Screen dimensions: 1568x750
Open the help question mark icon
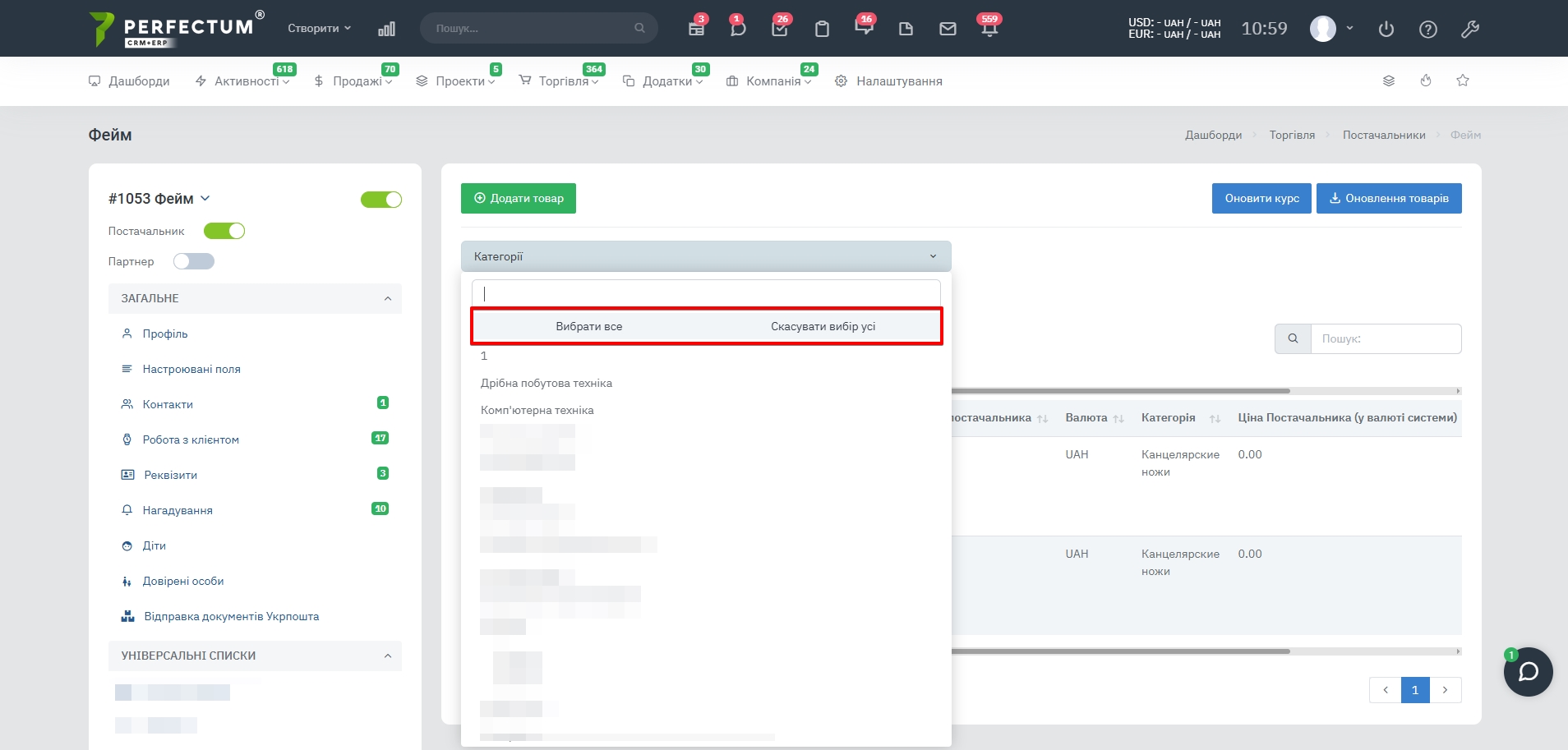coord(1428,30)
